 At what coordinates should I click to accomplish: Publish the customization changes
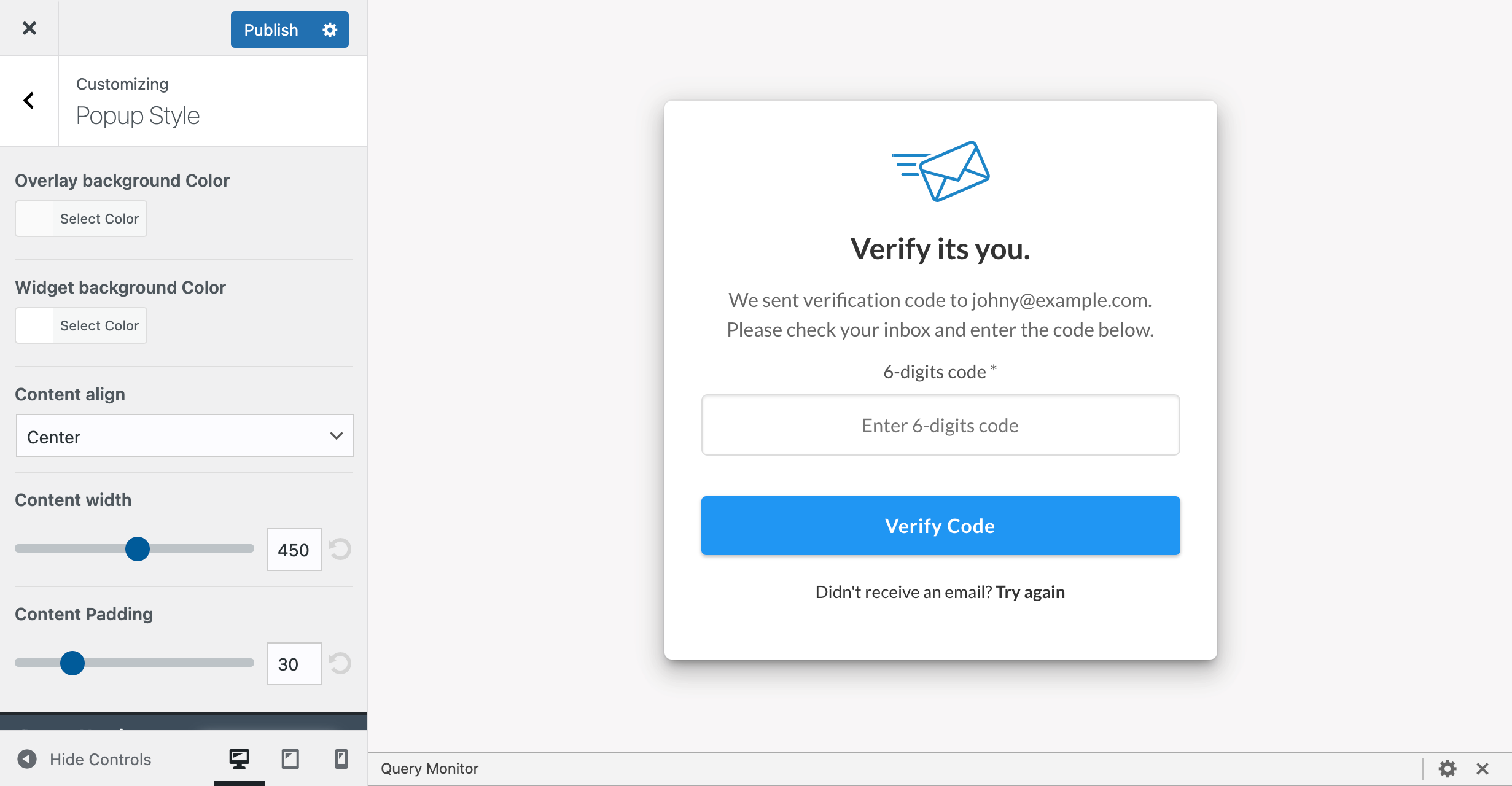click(x=270, y=29)
